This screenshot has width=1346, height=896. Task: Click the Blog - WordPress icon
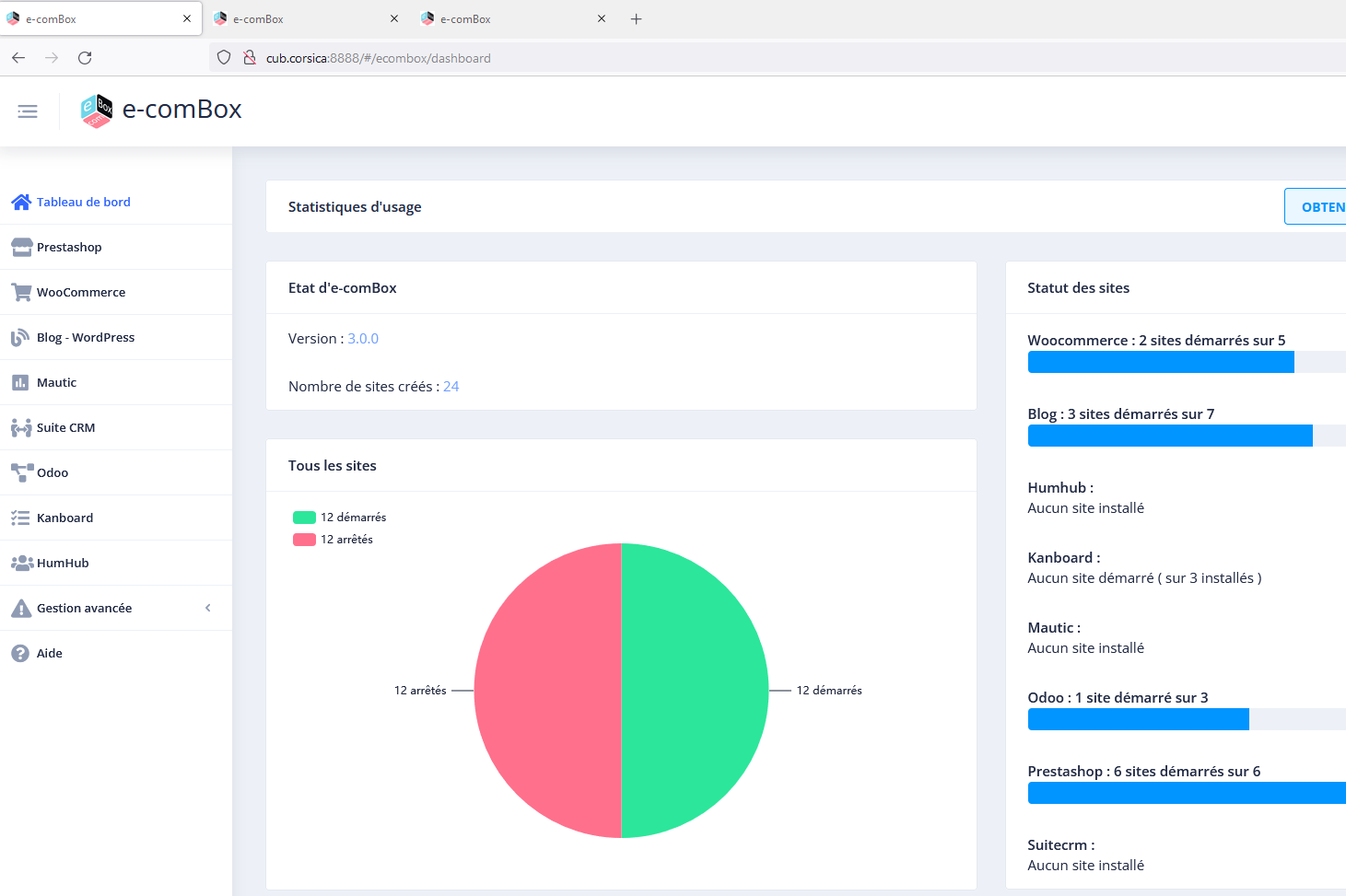(x=20, y=337)
